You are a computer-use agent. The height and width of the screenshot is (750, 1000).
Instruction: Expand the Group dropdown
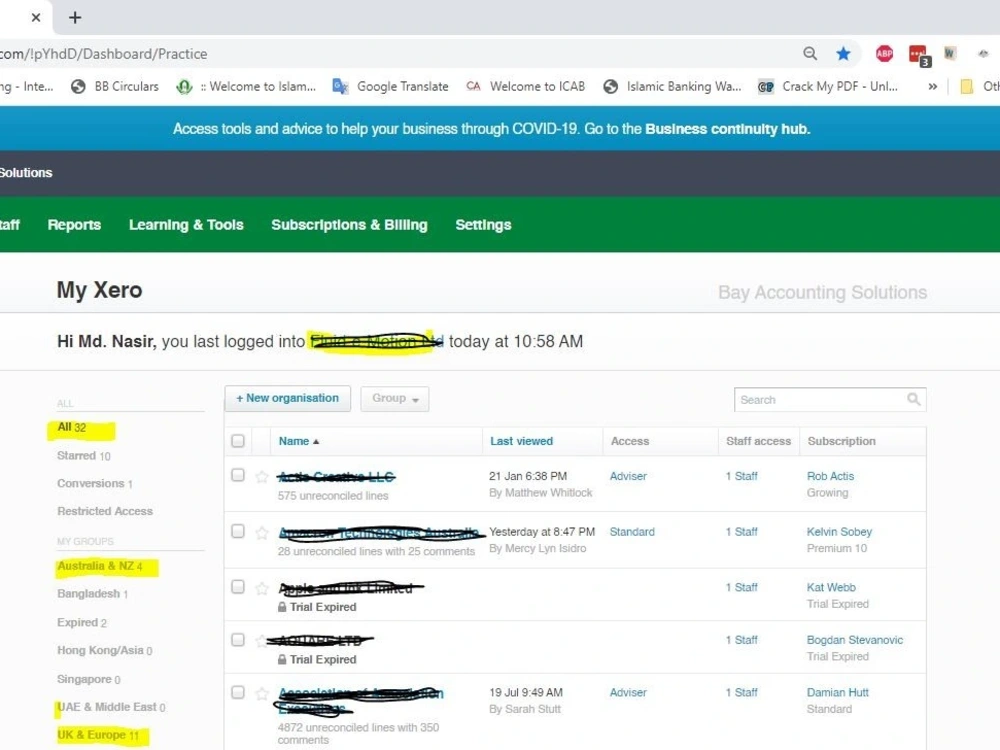pyautogui.click(x=395, y=399)
